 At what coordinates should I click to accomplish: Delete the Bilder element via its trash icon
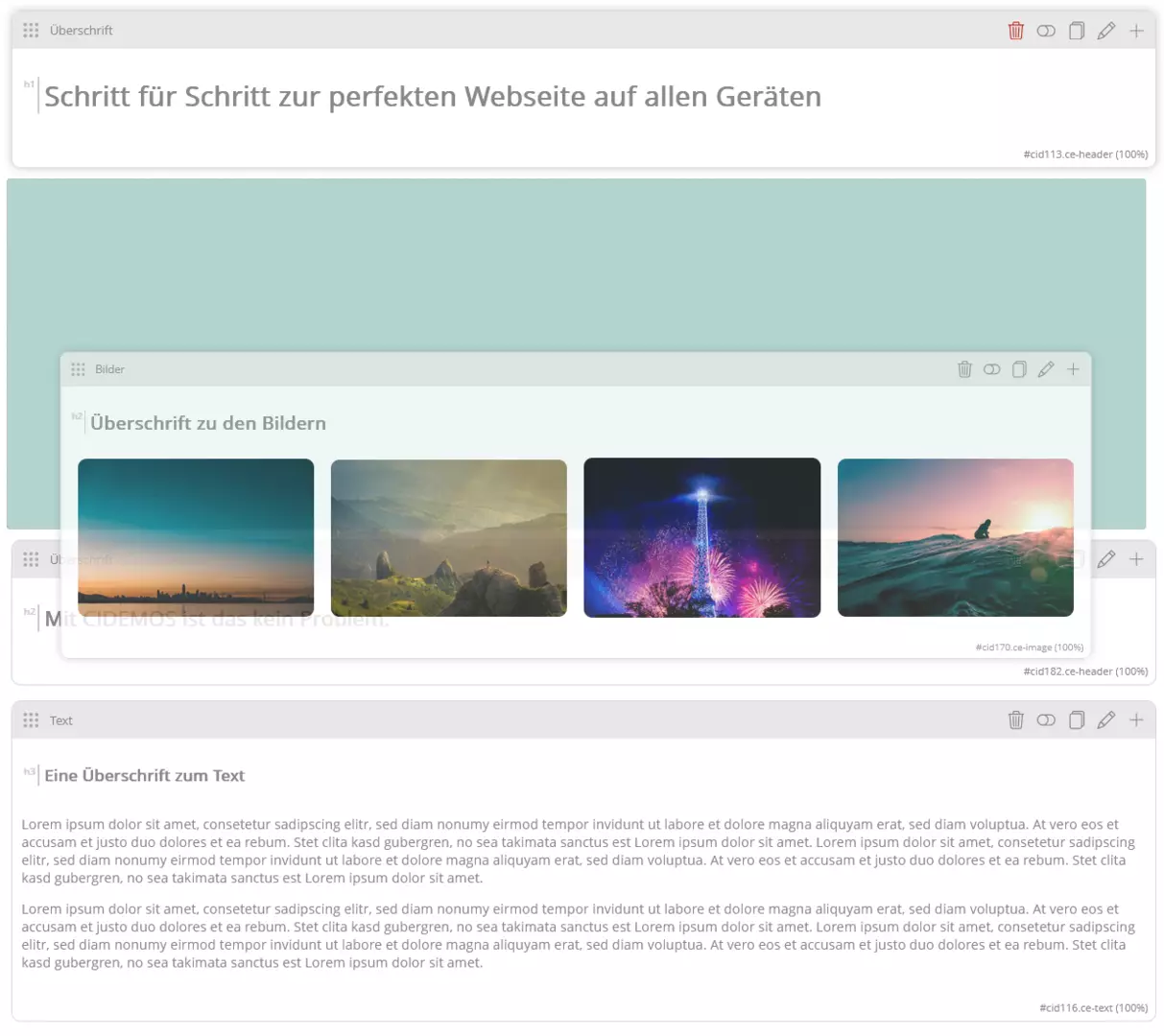965,369
